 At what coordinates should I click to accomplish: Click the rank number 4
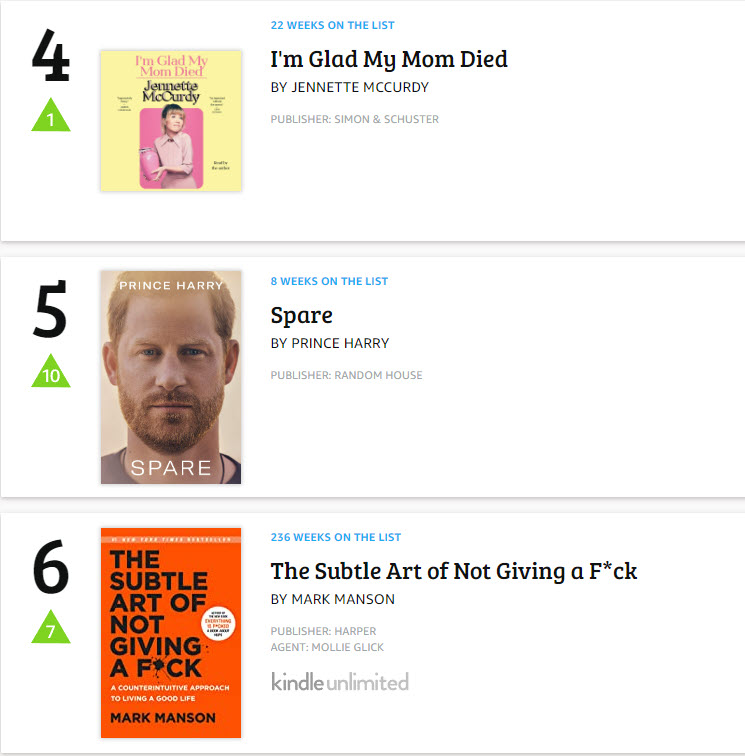pos(51,58)
